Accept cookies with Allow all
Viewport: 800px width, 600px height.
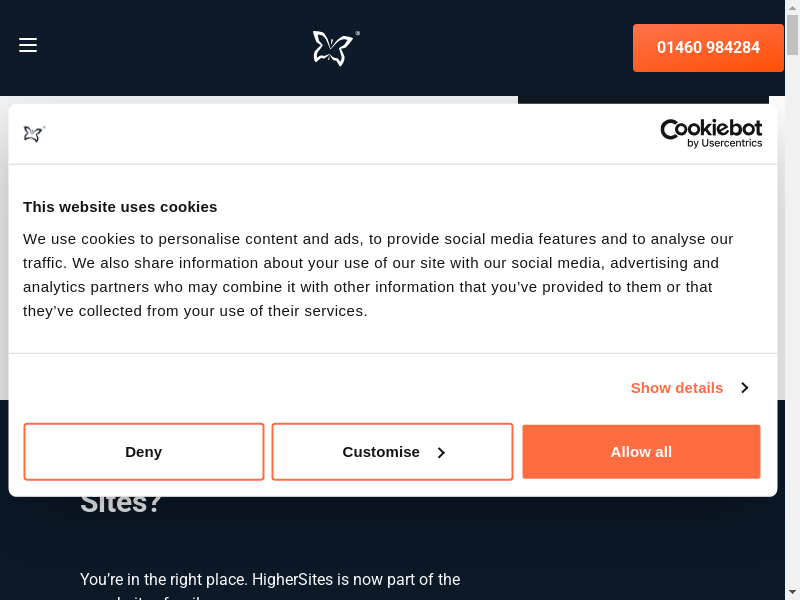[641, 452]
